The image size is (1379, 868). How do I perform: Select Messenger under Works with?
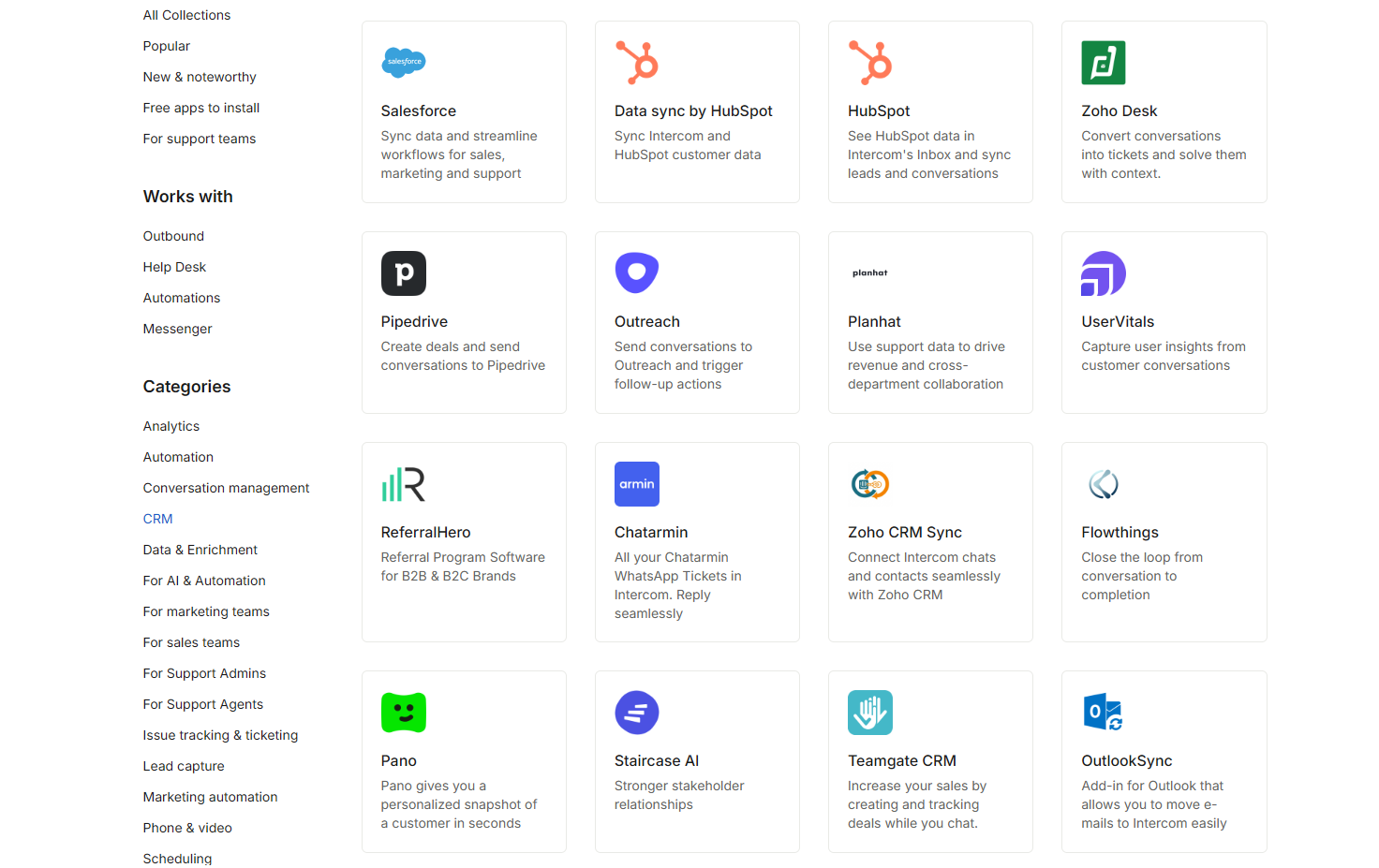(x=178, y=329)
